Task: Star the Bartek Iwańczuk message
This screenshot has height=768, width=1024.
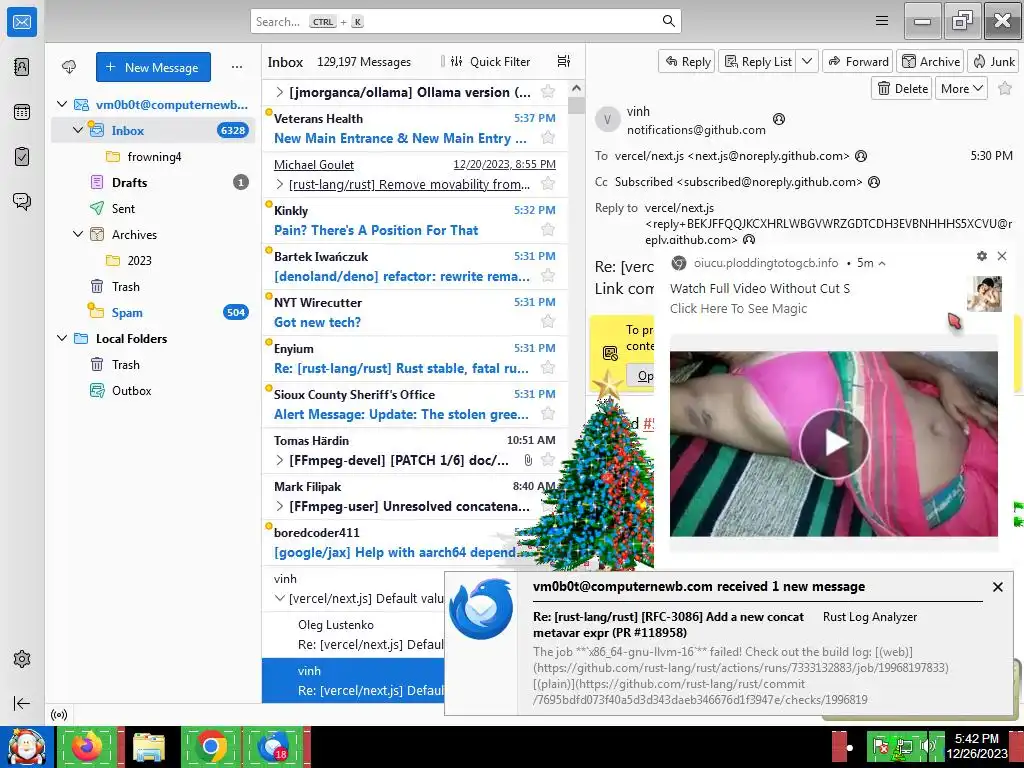Action: pyautogui.click(x=548, y=276)
